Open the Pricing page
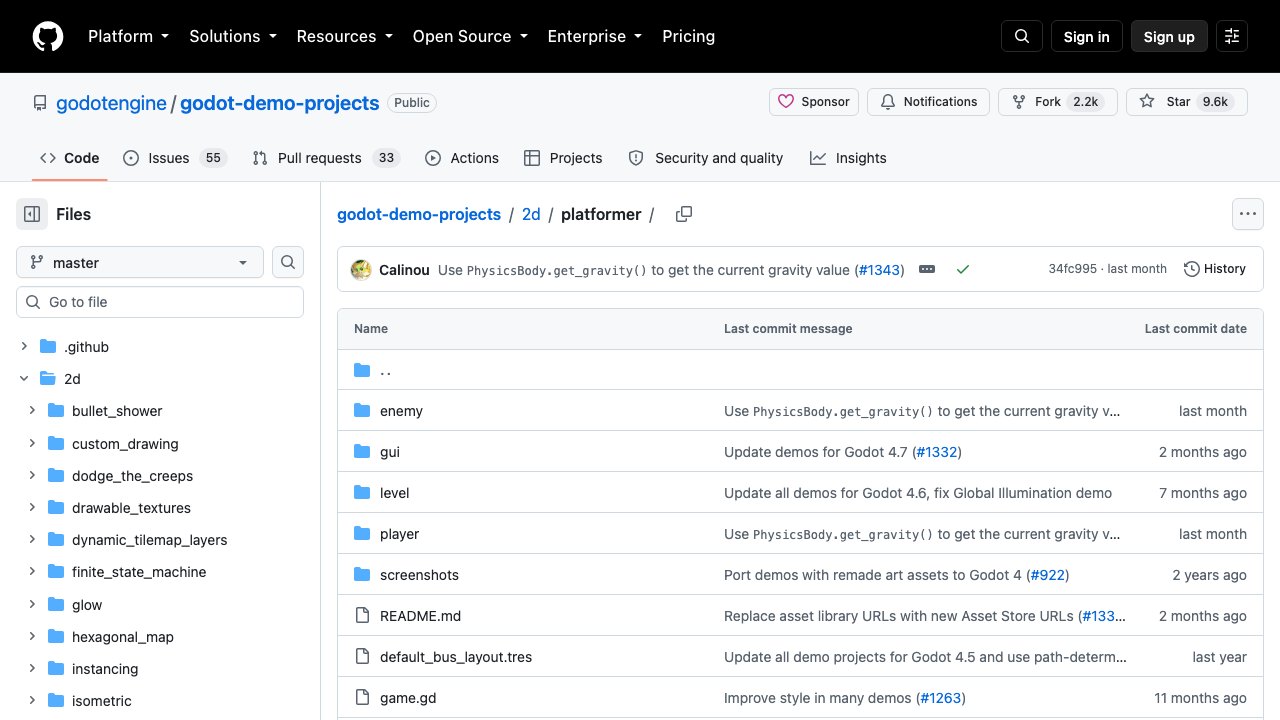The height and width of the screenshot is (720, 1280). coord(688,36)
